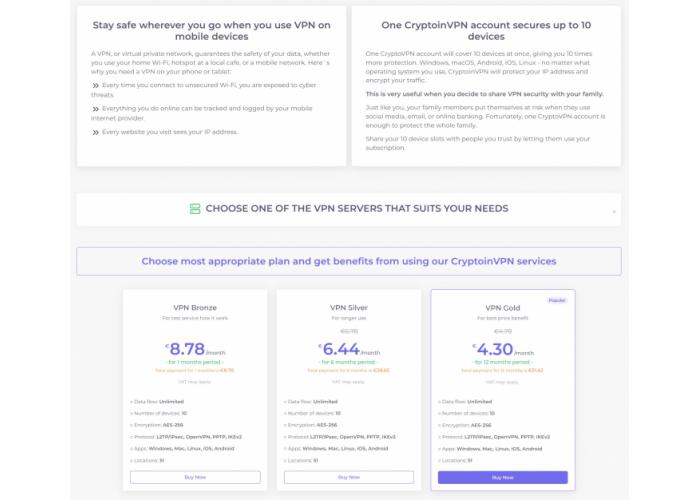
Task: Click the bold share with family sentence
Action: 484,94
